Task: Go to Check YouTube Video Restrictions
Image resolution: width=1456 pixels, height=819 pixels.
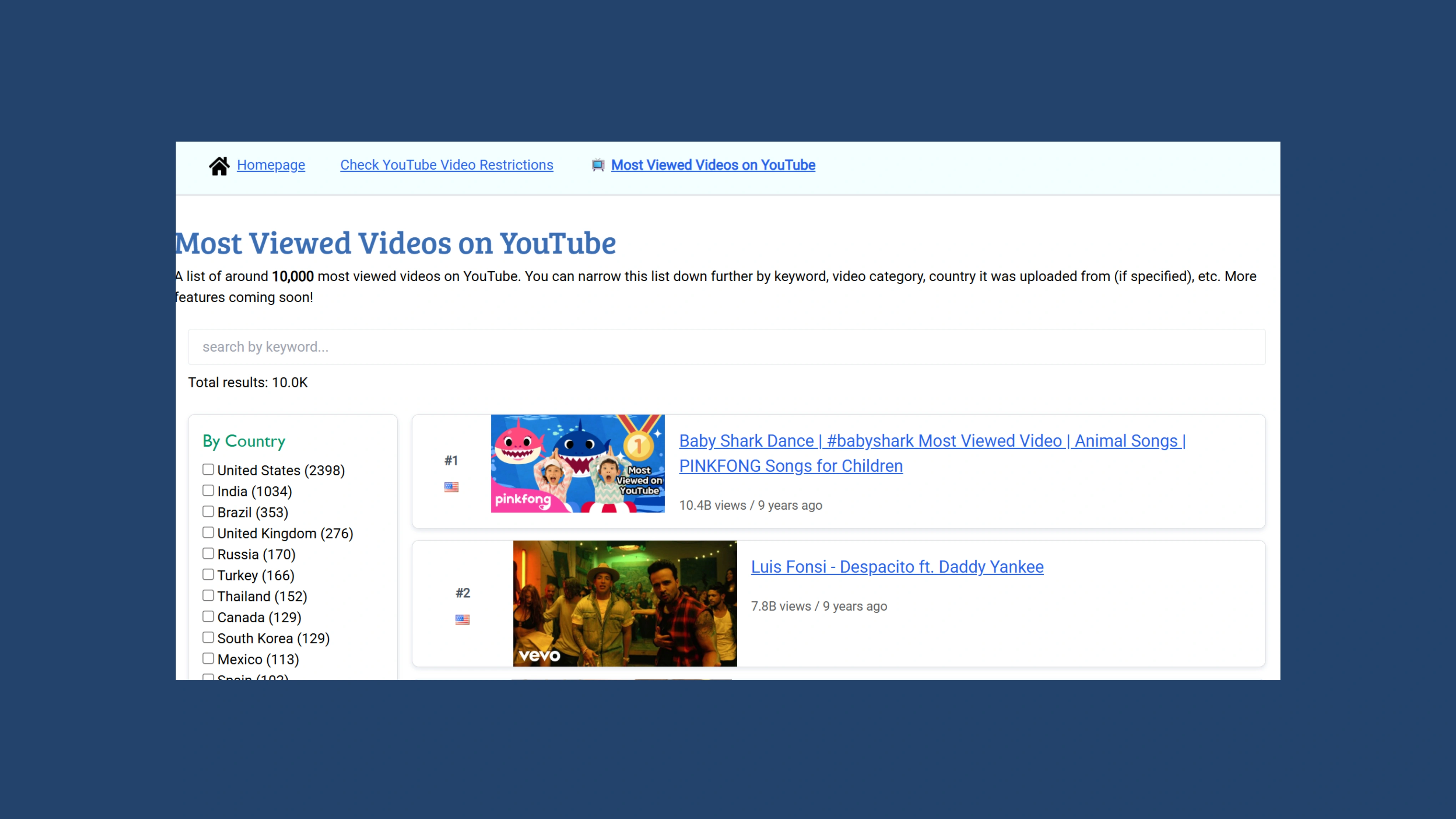Action: pos(446,165)
